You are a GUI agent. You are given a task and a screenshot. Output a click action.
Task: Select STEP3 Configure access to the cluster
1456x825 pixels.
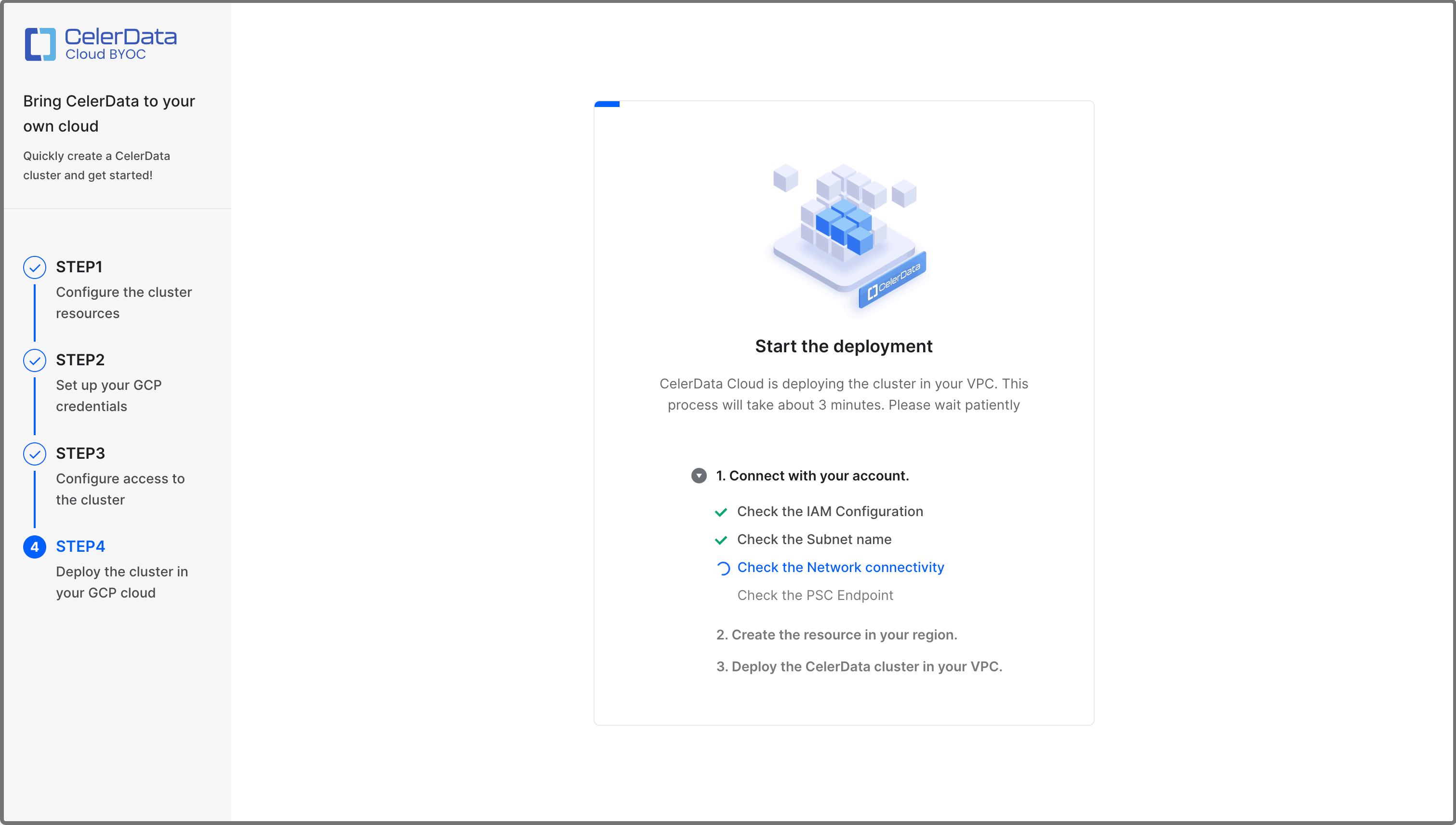click(119, 489)
